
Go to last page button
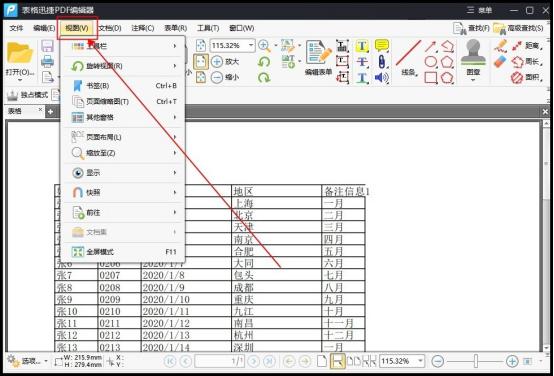pos(269,361)
